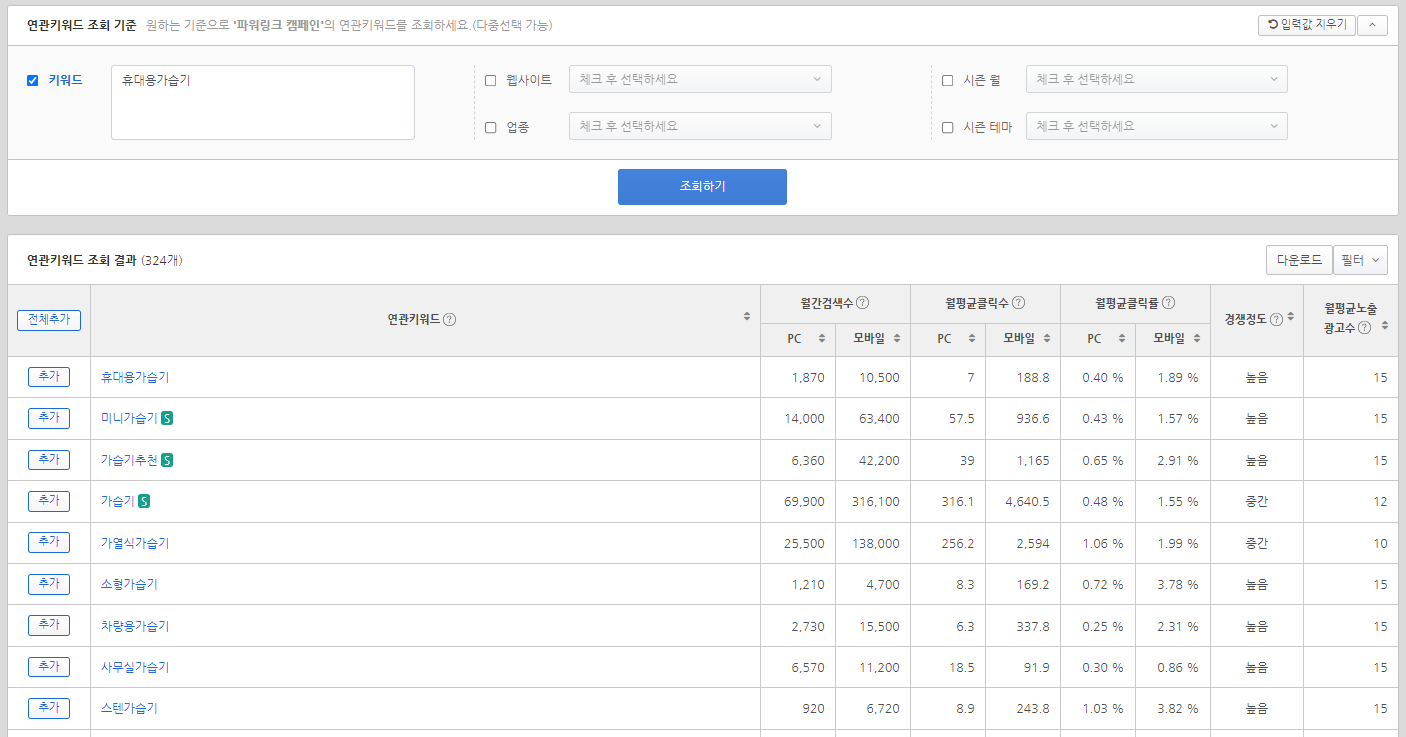This screenshot has height=737, width=1406.
Task: Select 중간 competition value in 가열식가습기 row
Action: coord(1257,543)
